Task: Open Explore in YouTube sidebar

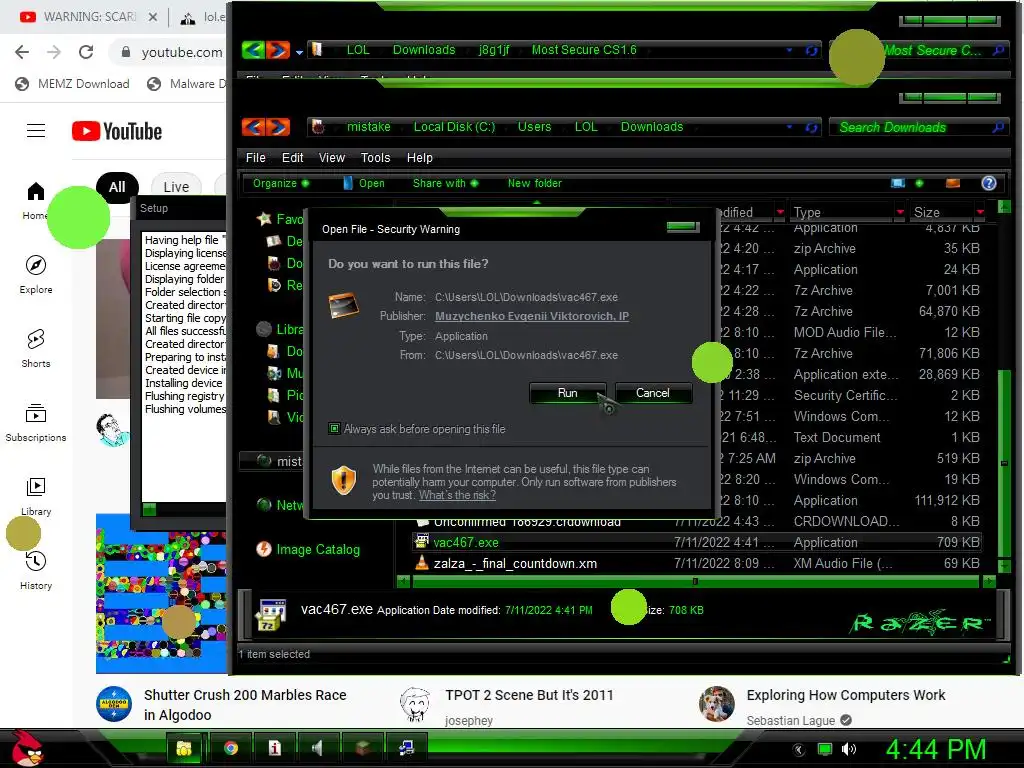Action: coord(35,273)
